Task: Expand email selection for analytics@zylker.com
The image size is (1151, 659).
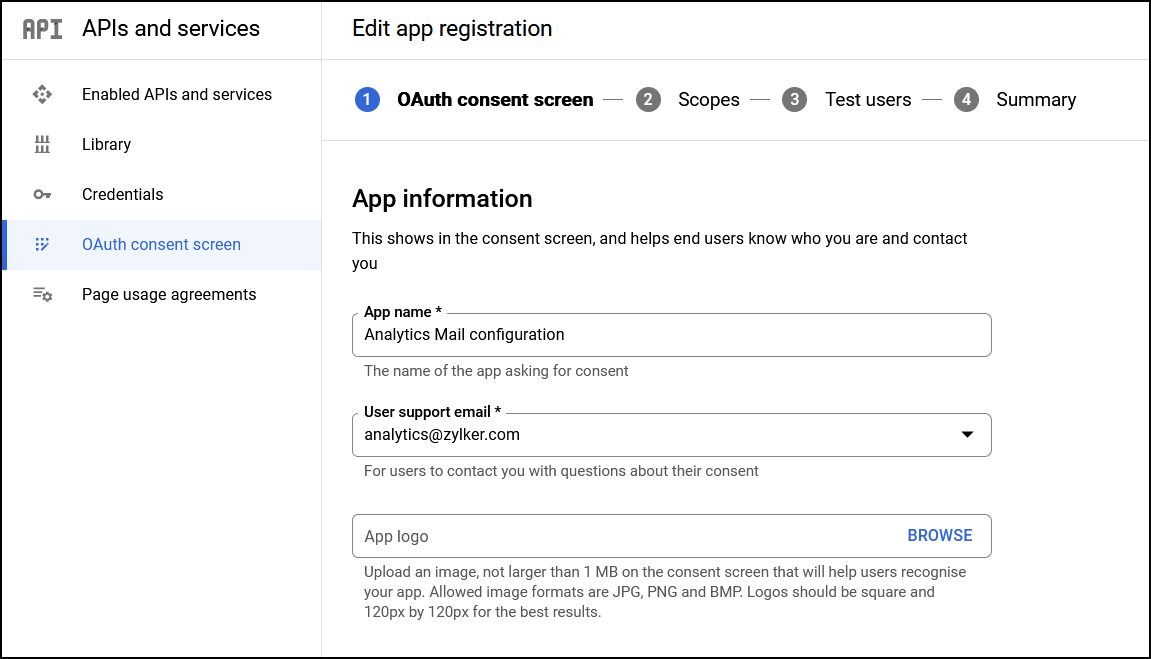Action: click(x=967, y=435)
